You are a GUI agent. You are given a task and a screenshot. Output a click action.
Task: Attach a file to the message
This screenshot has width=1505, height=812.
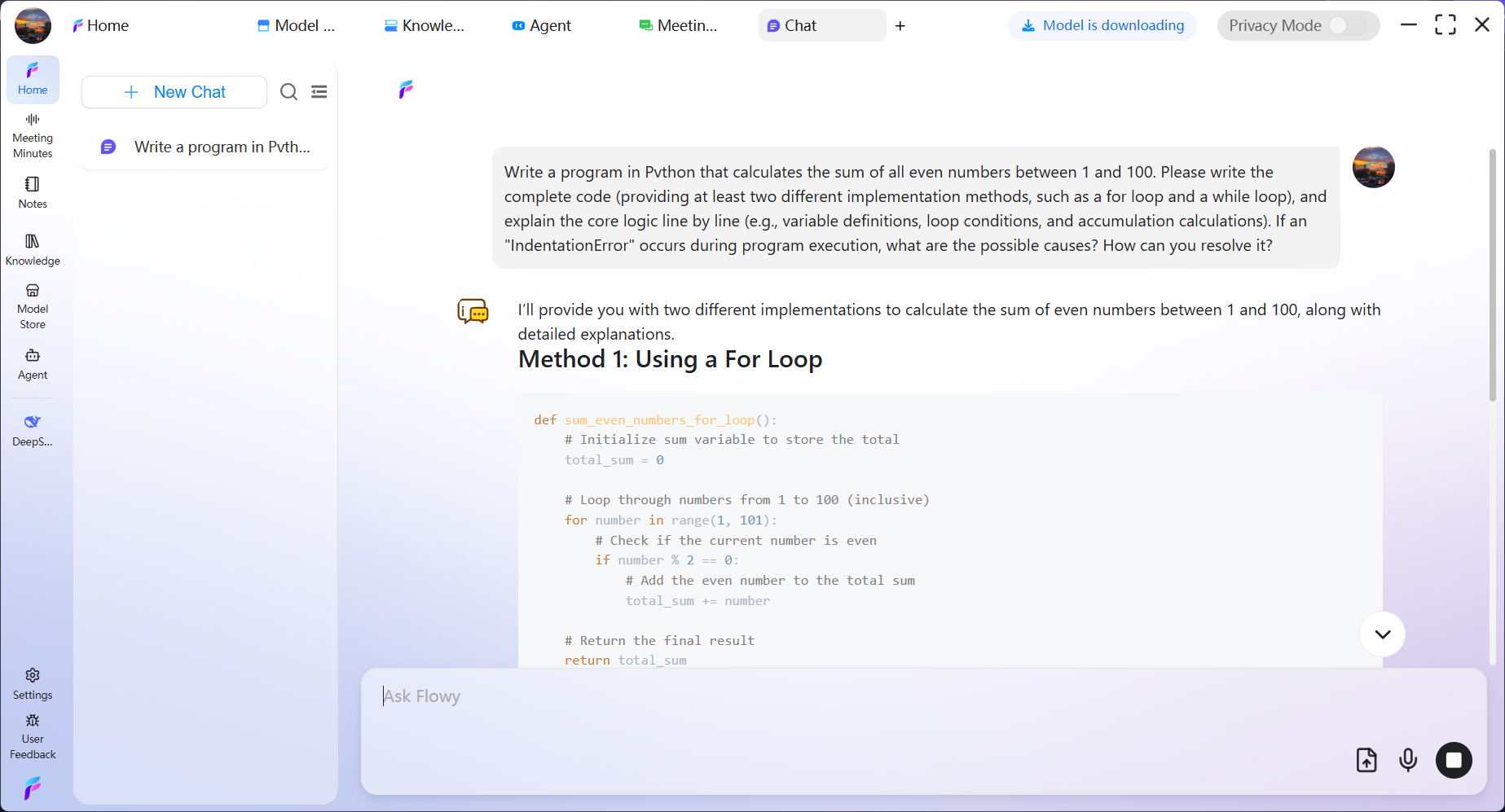[1367, 760]
